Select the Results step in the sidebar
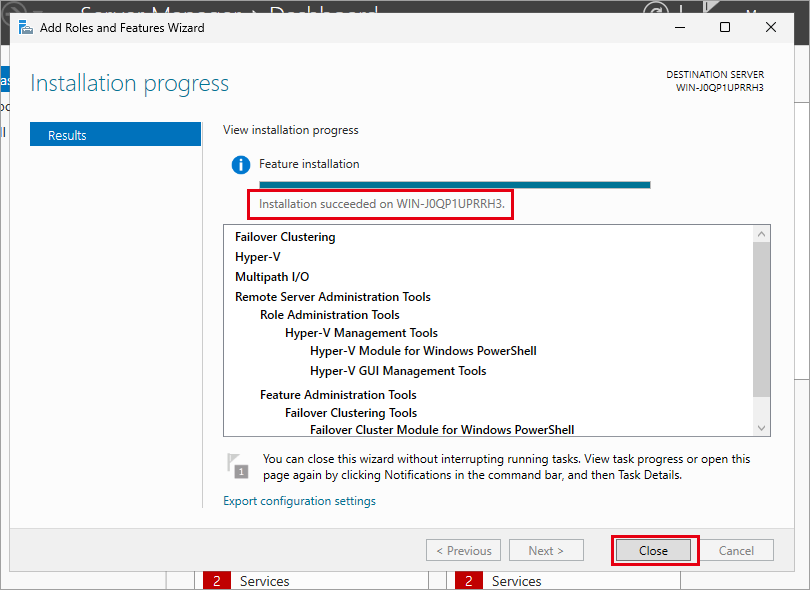This screenshot has height=590, width=810. (x=115, y=134)
